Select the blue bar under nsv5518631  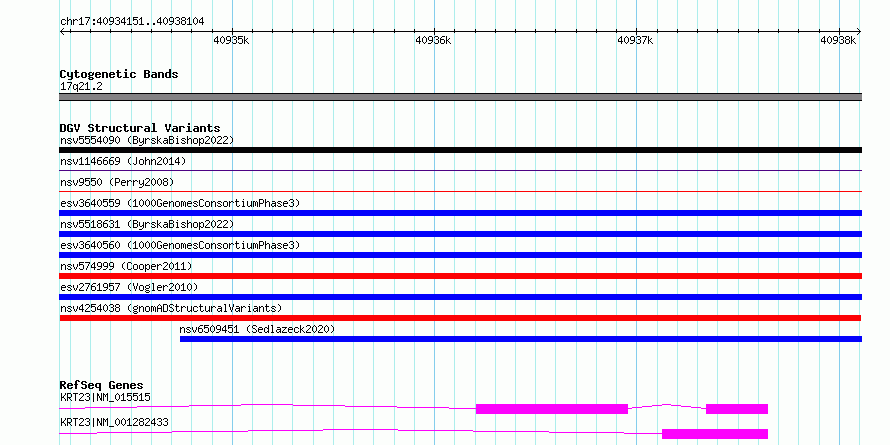click(x=460, y=234)
